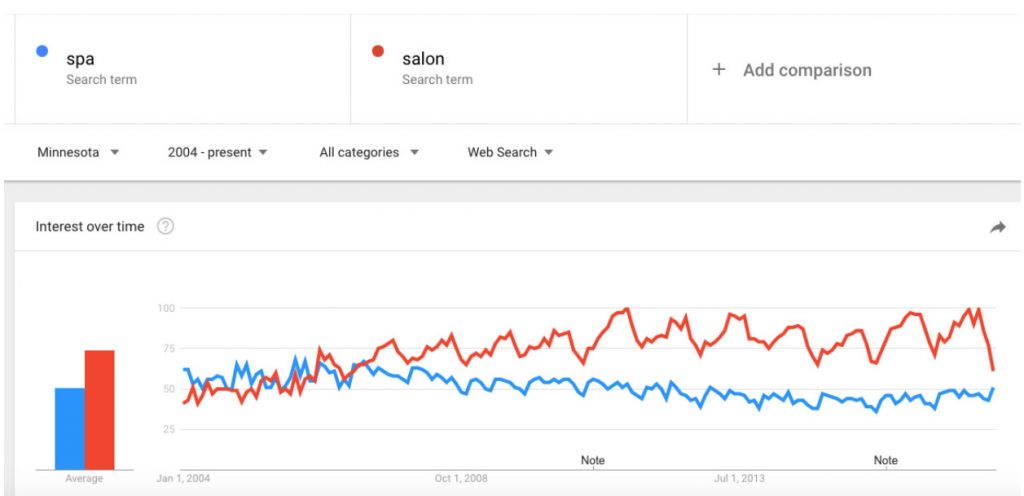
Task: Click the blue spa average bar
Action: (70, 429)
